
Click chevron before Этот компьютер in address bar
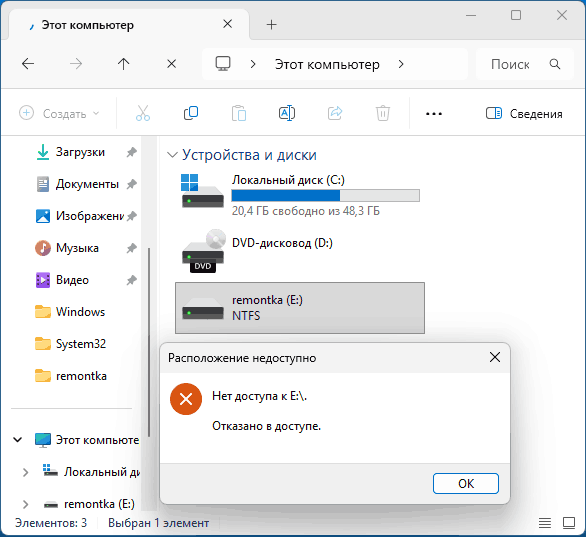pos(253,64)
